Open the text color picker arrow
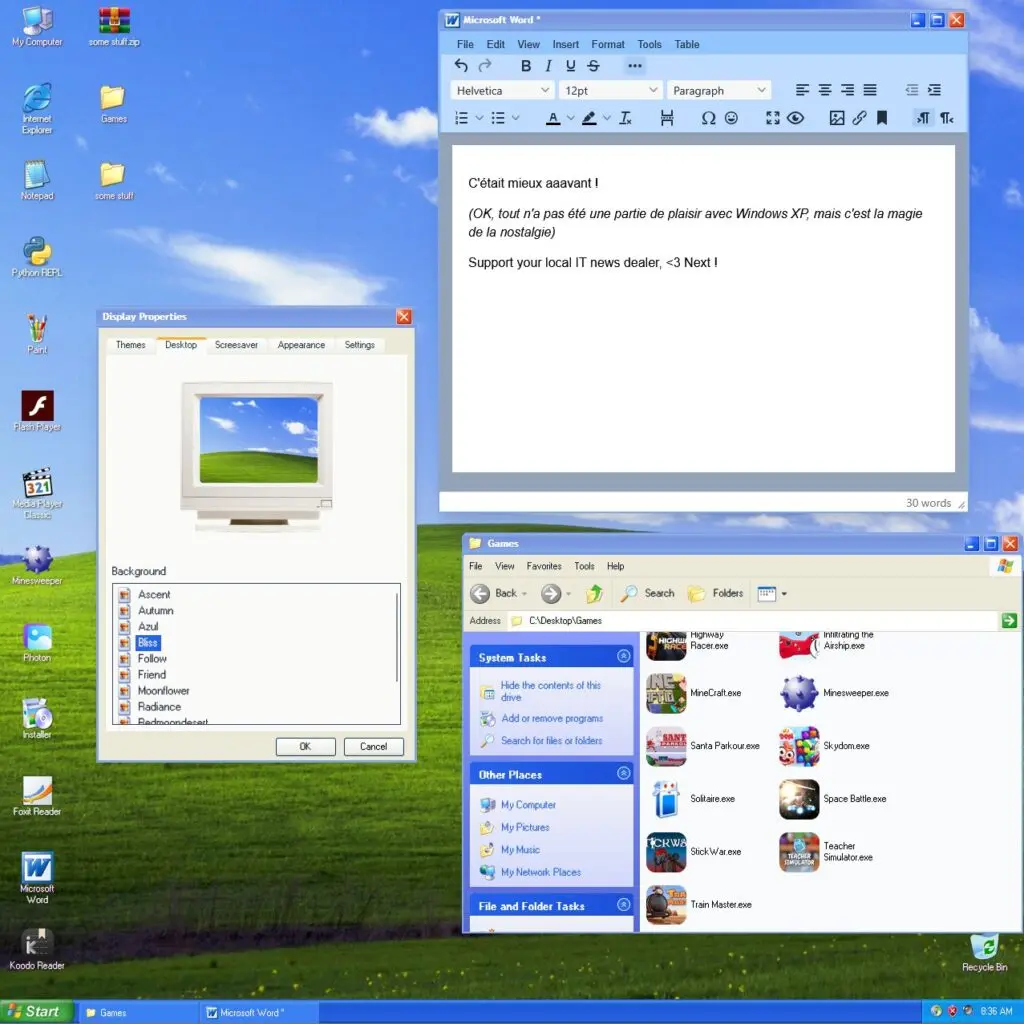The width and height of the screenshot is (1024, 1024). (x=570, y=118)
